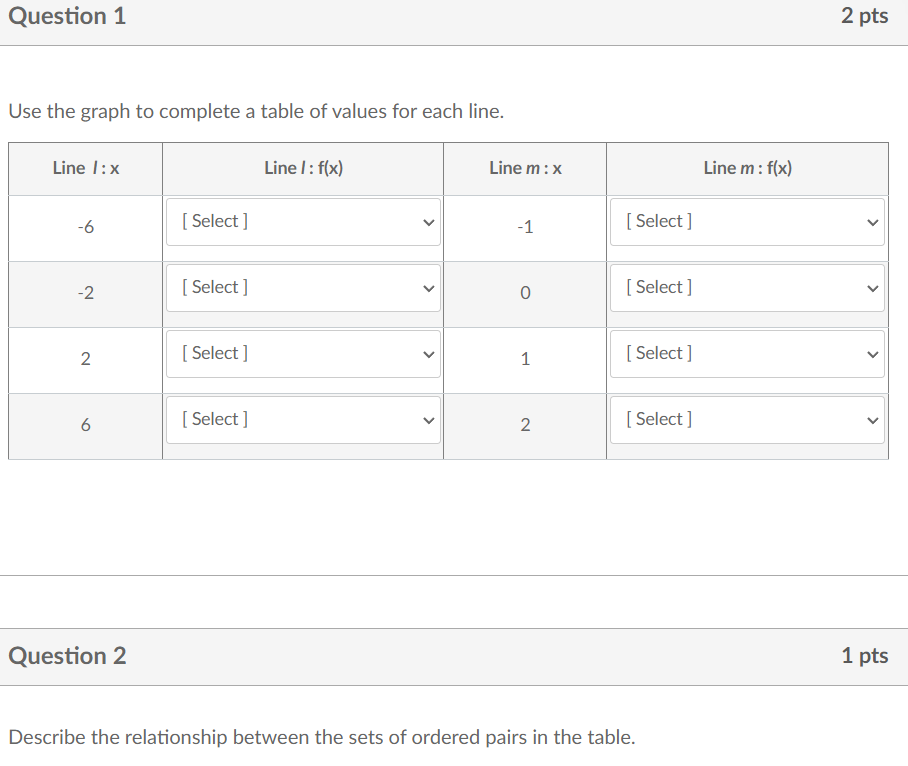Click the "Line l : x" column header
Screen dimensions: 908x766
86,168
